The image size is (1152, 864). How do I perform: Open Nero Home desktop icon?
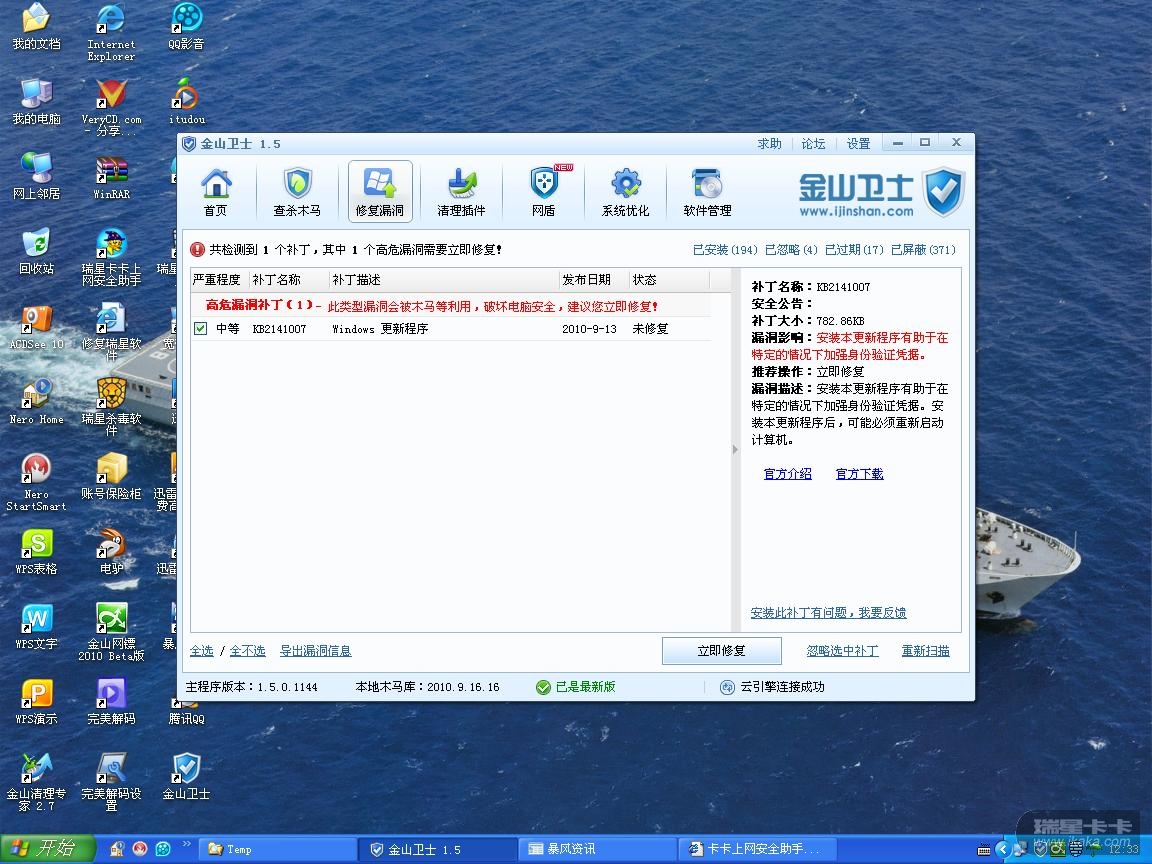click(36, 403)
